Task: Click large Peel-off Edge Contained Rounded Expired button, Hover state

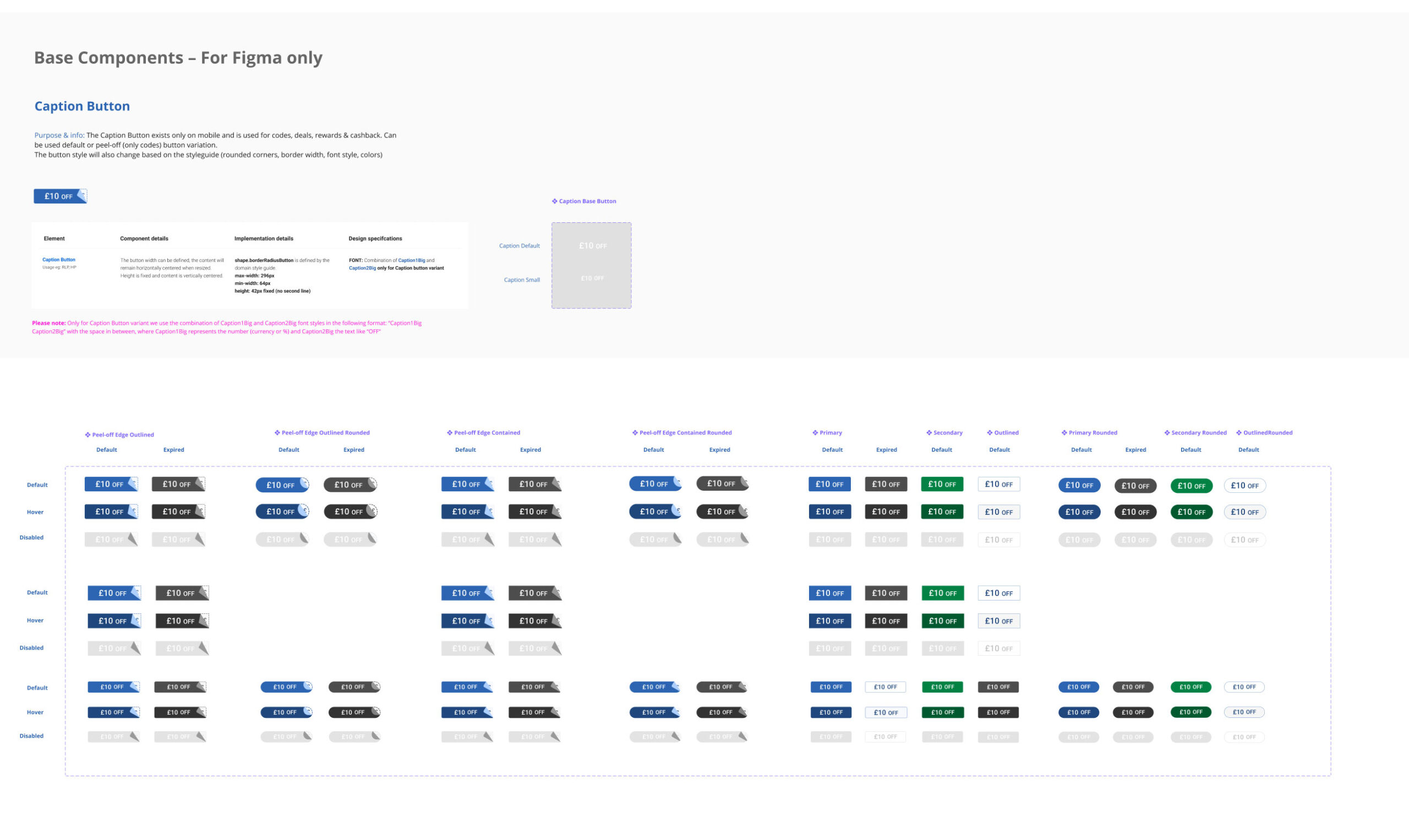Action: 723,511
